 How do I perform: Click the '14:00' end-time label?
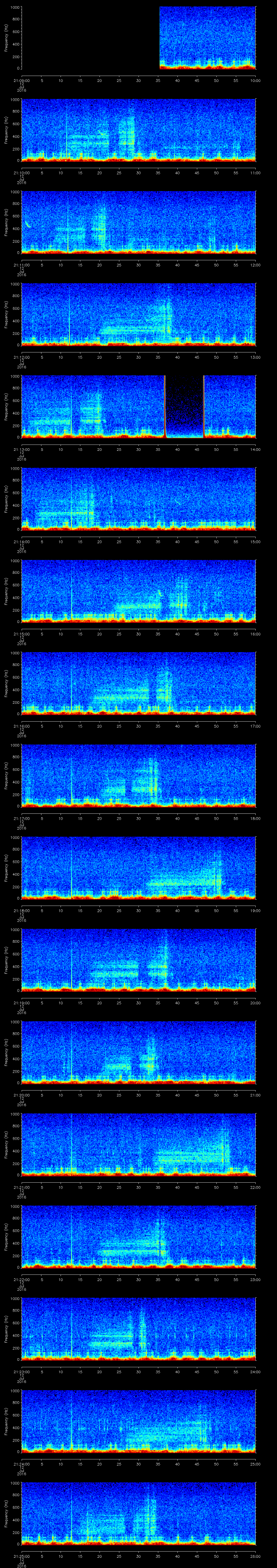pos(255,449)
